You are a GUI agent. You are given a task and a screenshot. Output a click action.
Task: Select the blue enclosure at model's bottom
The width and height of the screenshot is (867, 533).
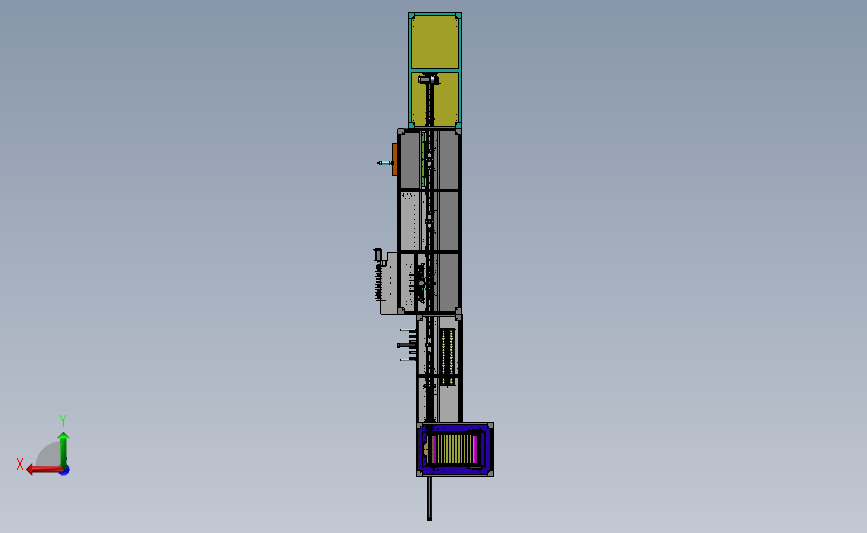pyautogui.click(x=455, y=450)
